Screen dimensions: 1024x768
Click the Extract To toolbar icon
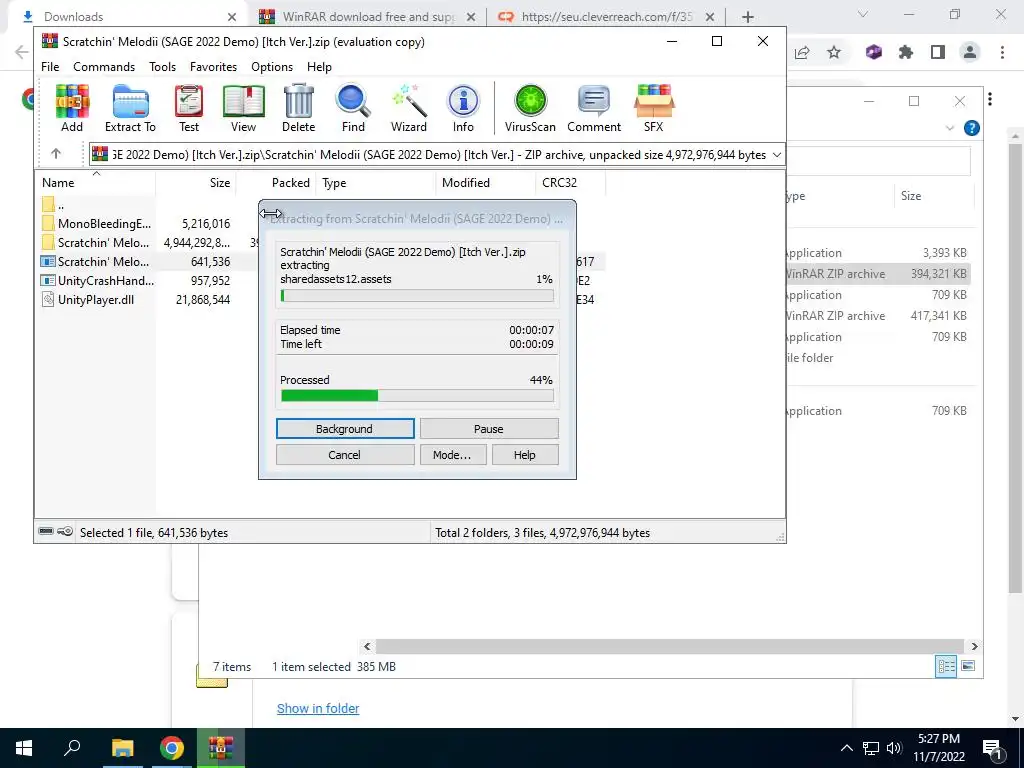(131, 108)
